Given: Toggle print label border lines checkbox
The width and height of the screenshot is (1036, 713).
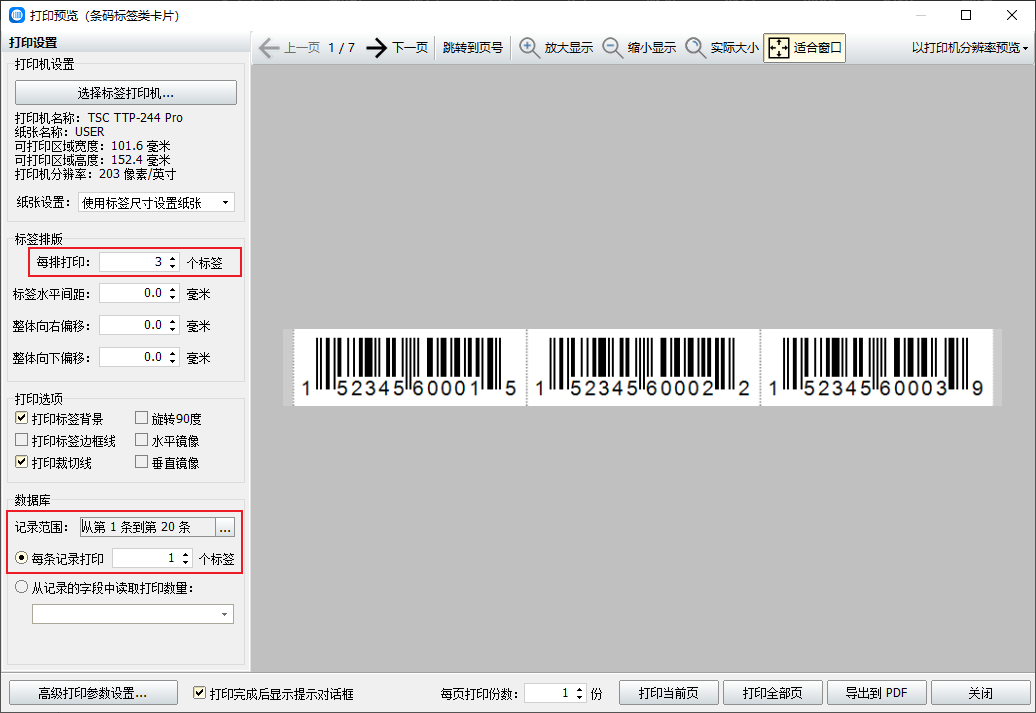Looking at the screenshot, I should [22, 441].
